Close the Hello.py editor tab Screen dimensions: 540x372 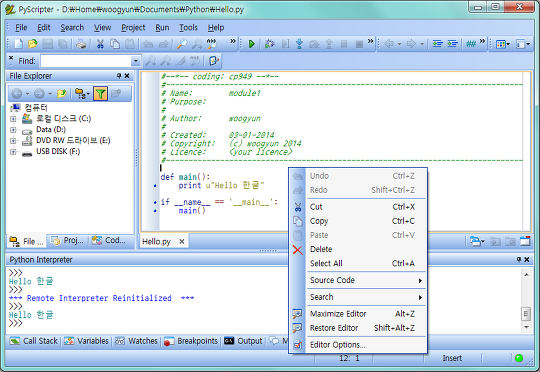coord(181,242)
